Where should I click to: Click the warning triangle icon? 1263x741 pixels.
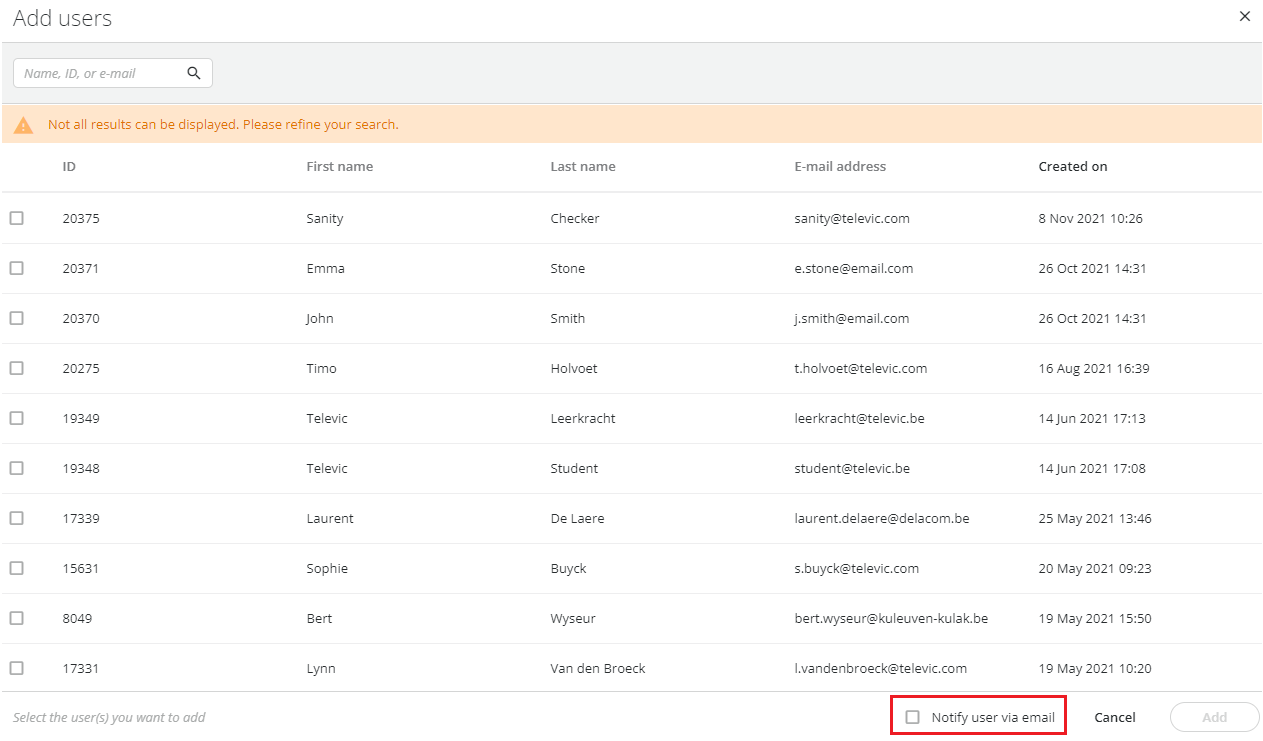click(x=23, y=124)
